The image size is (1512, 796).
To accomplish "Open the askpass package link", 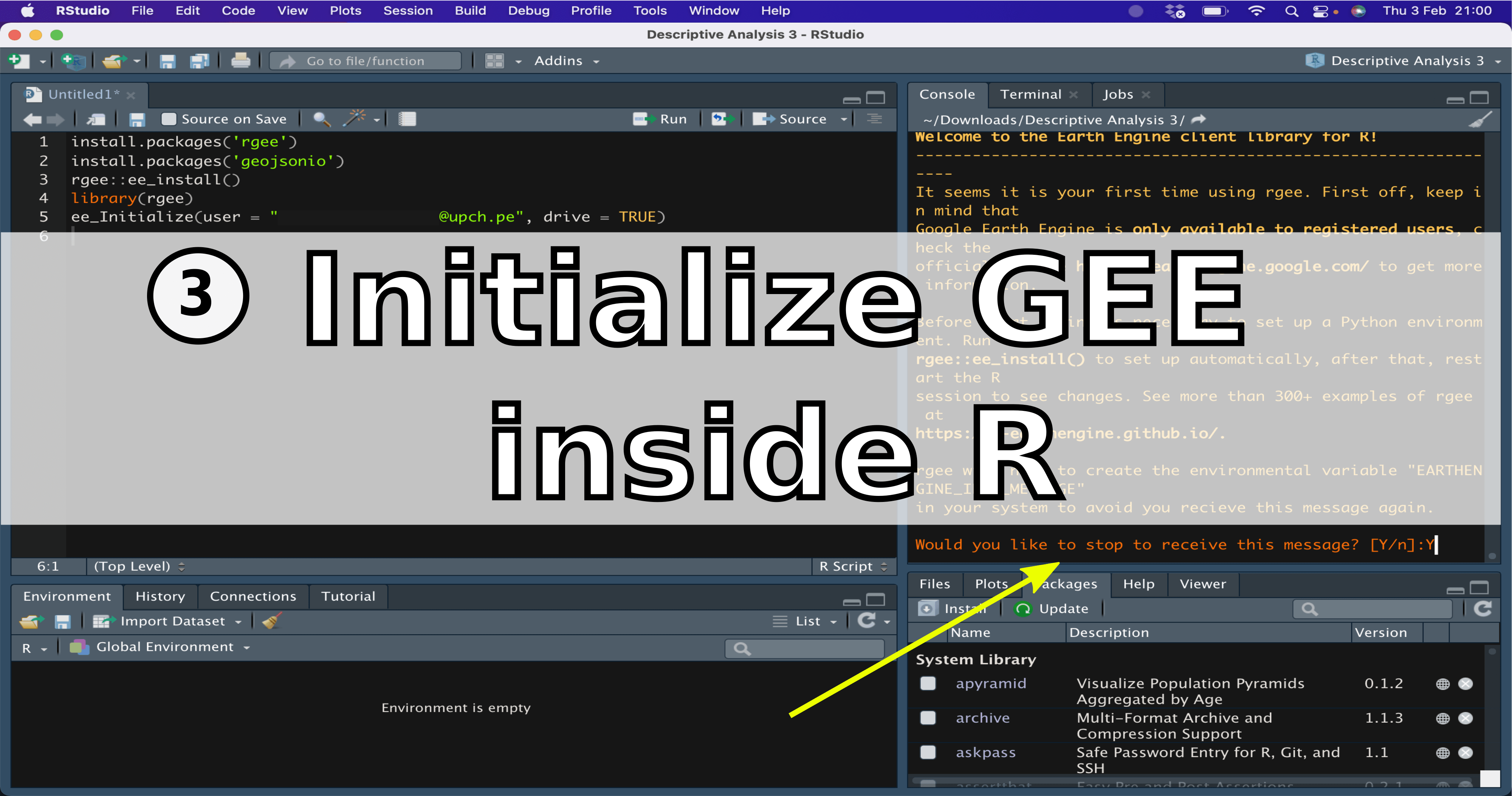I will point(985,753).
